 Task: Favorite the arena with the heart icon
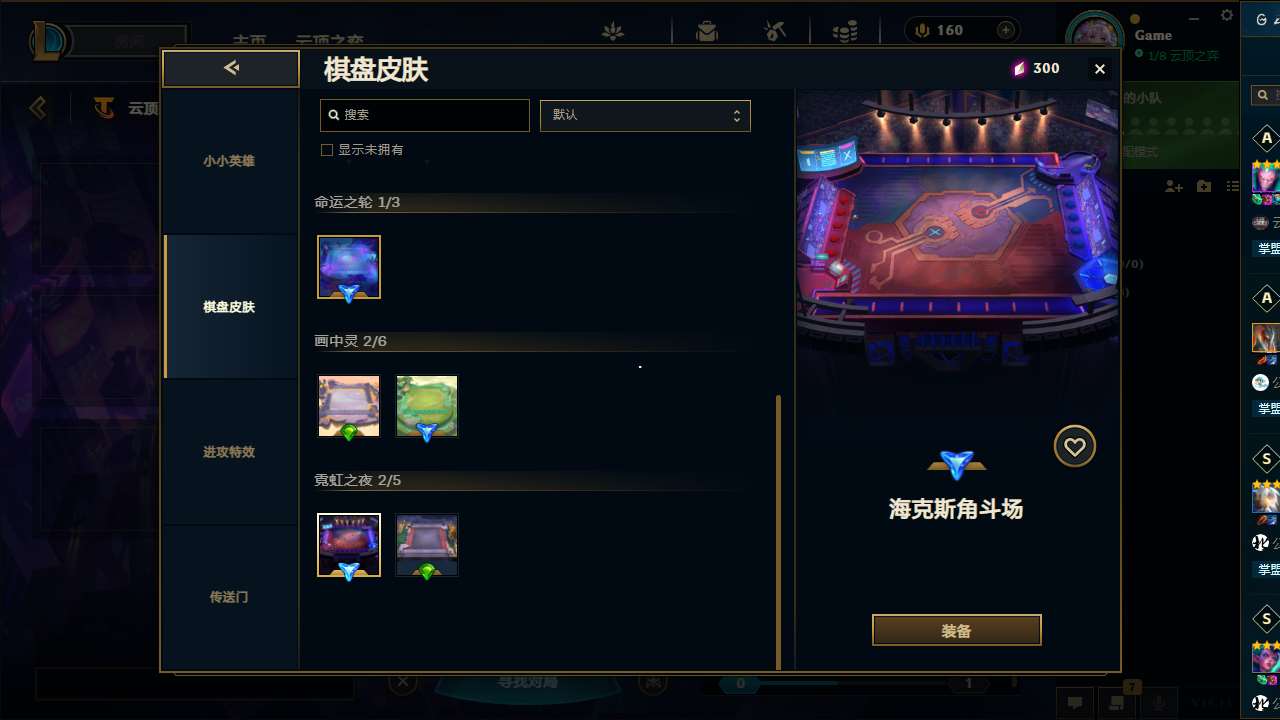(x=1075, y=447)
